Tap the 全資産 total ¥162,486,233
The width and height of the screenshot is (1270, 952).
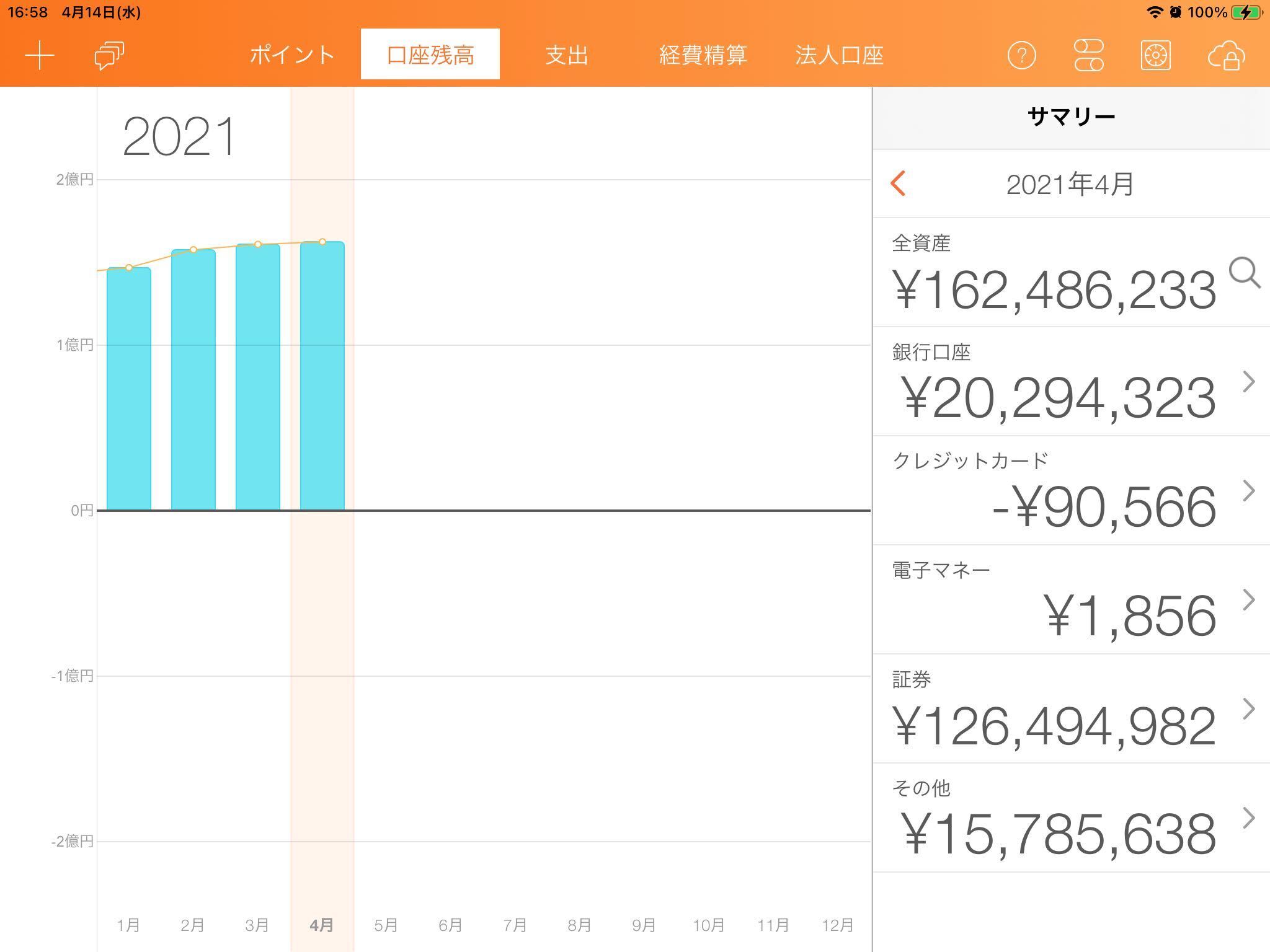coord(1054,290)
